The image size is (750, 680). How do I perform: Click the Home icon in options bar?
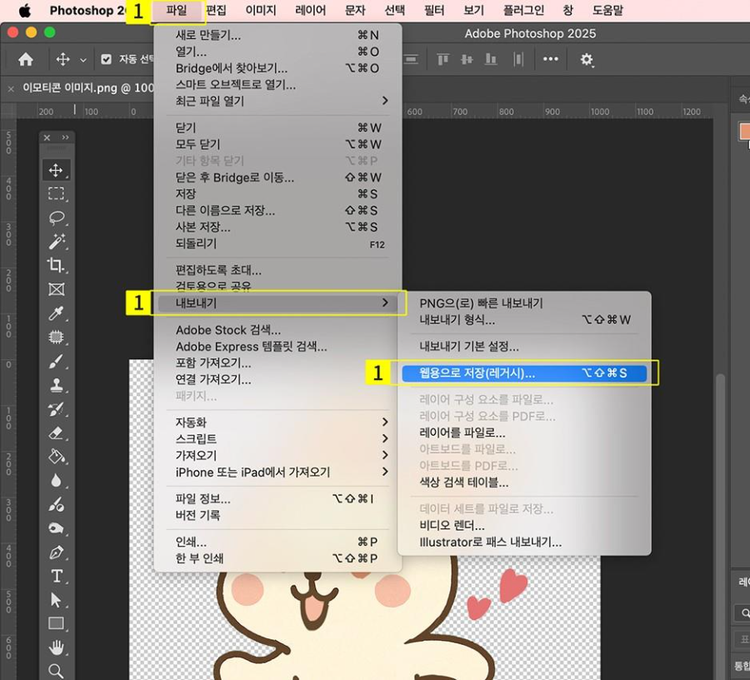click(26, 59)
